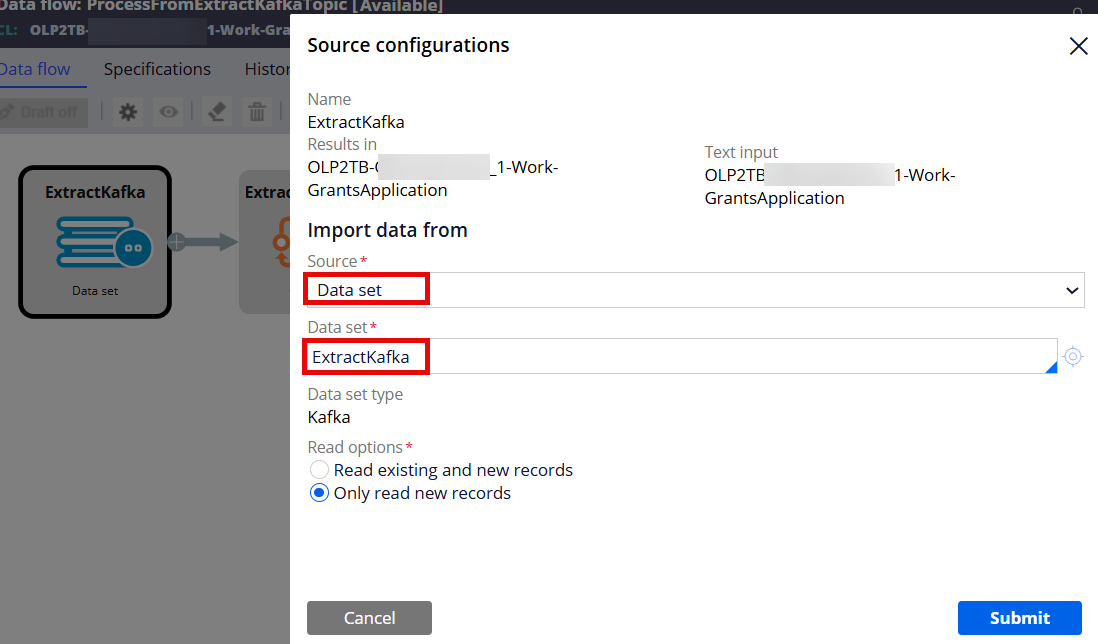
Task: Close the Source configurations dialog
Action: (x=1078, y=46)
